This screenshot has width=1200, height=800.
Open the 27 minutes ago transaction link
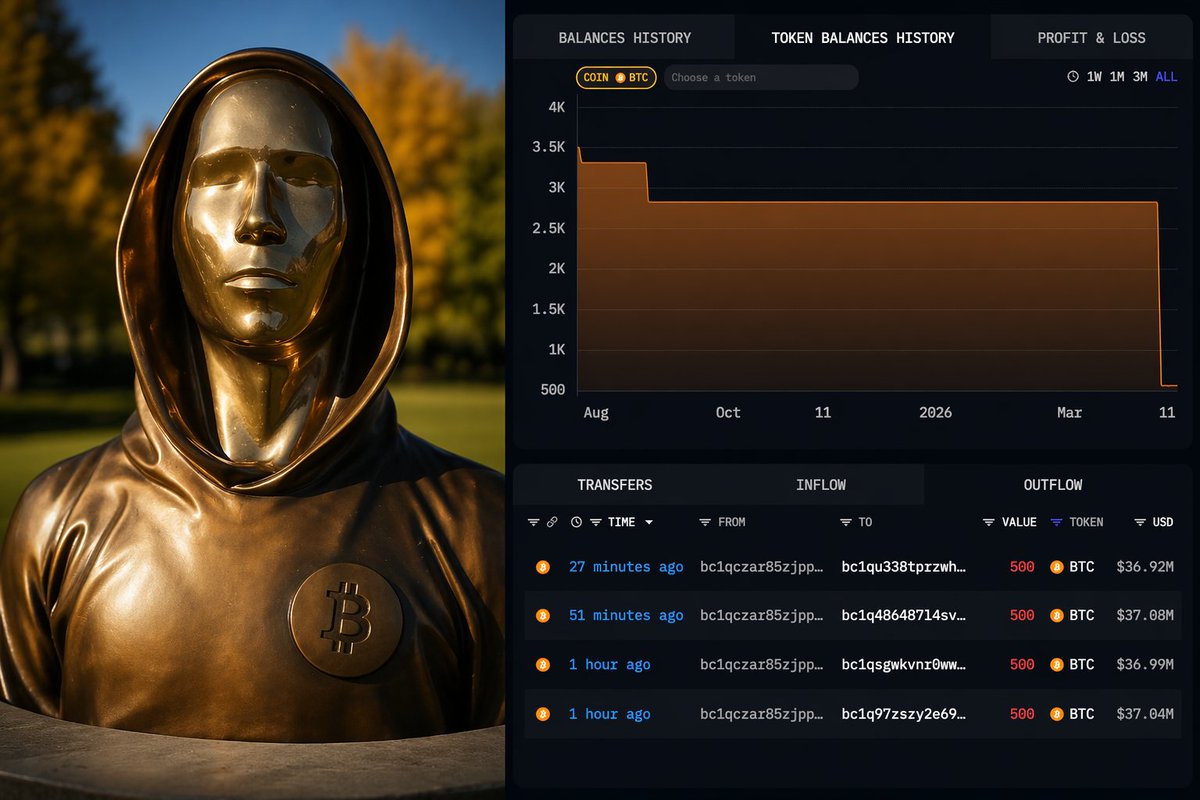[626, 567]
